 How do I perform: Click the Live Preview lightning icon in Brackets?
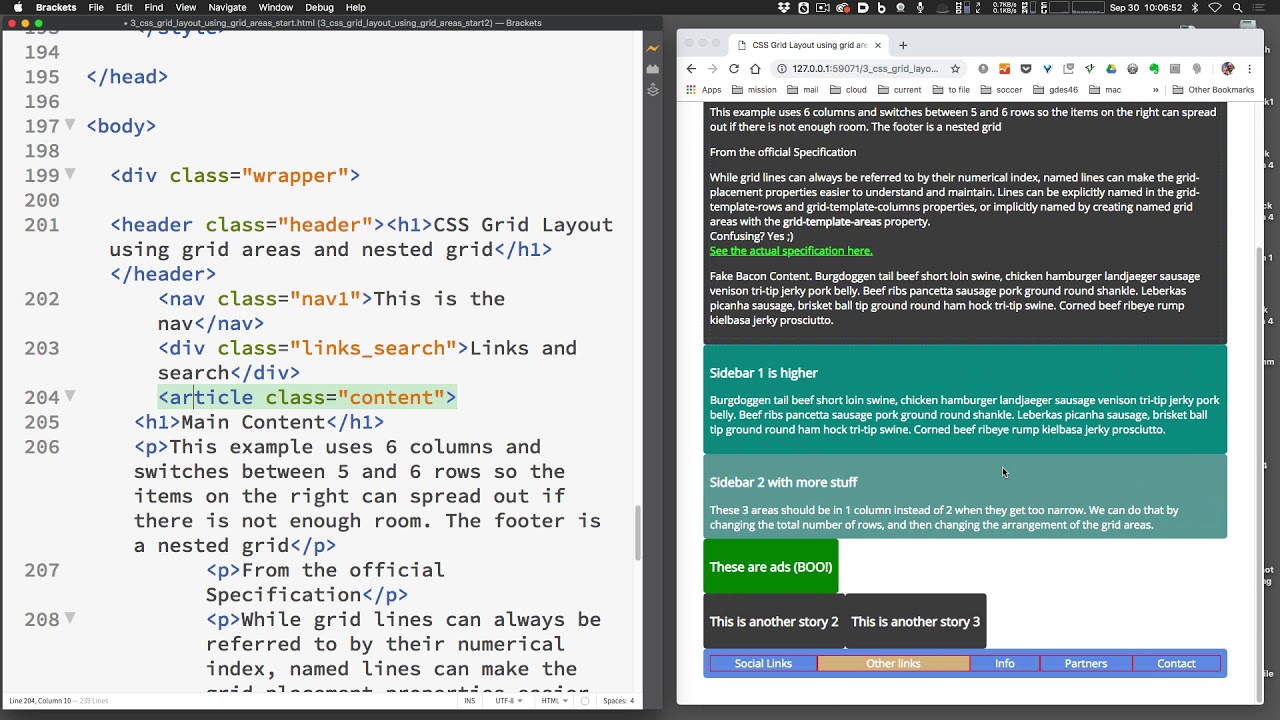coord(653,47)
